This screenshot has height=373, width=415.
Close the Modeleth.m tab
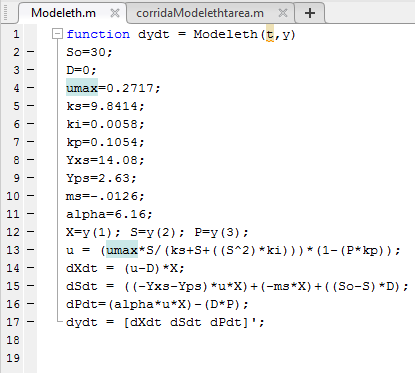[x=115, y=13]
